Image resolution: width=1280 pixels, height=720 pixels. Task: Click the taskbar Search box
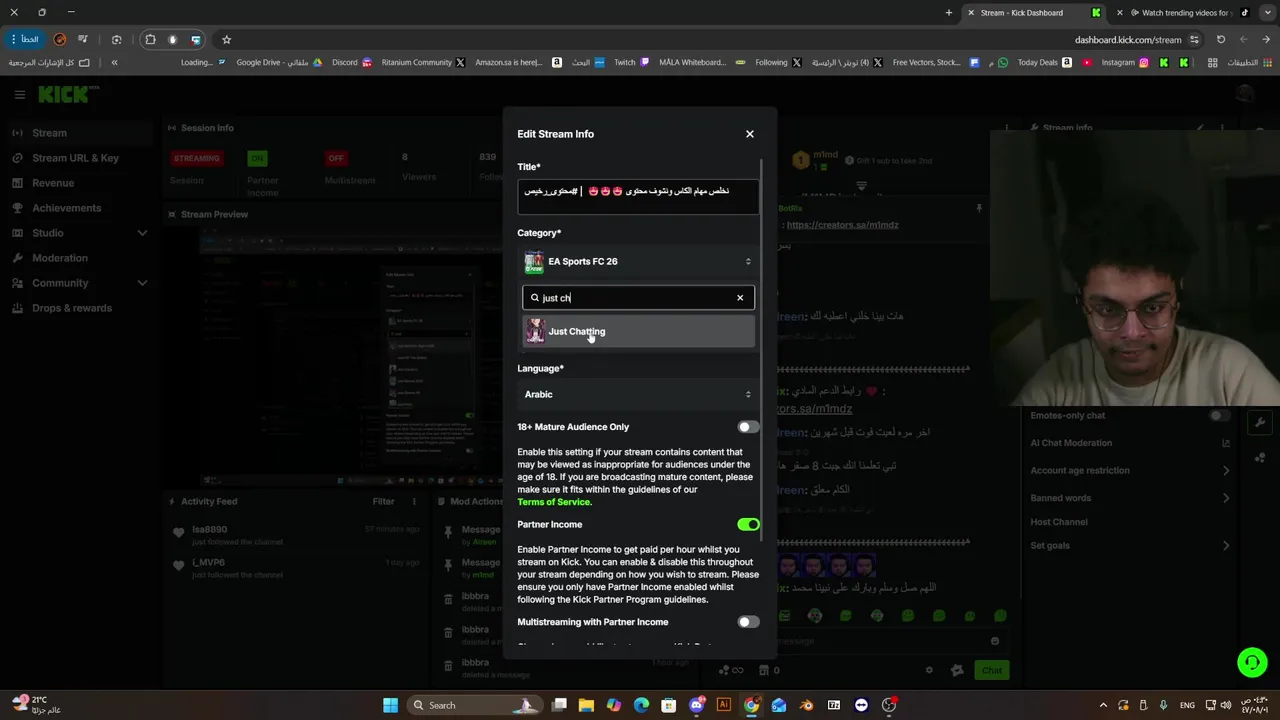tap(473, 705)
